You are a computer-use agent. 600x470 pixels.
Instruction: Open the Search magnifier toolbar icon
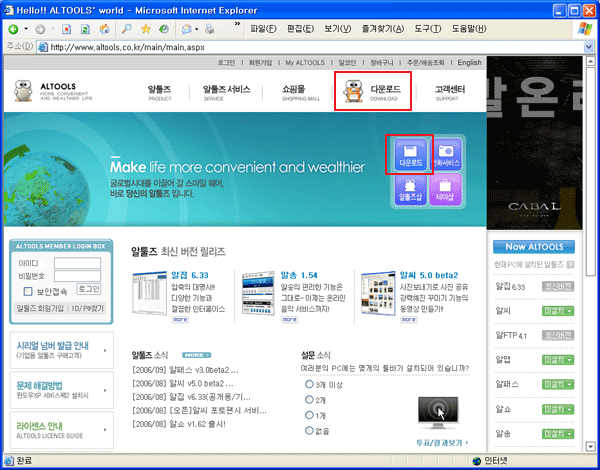(x=127, y=29)
